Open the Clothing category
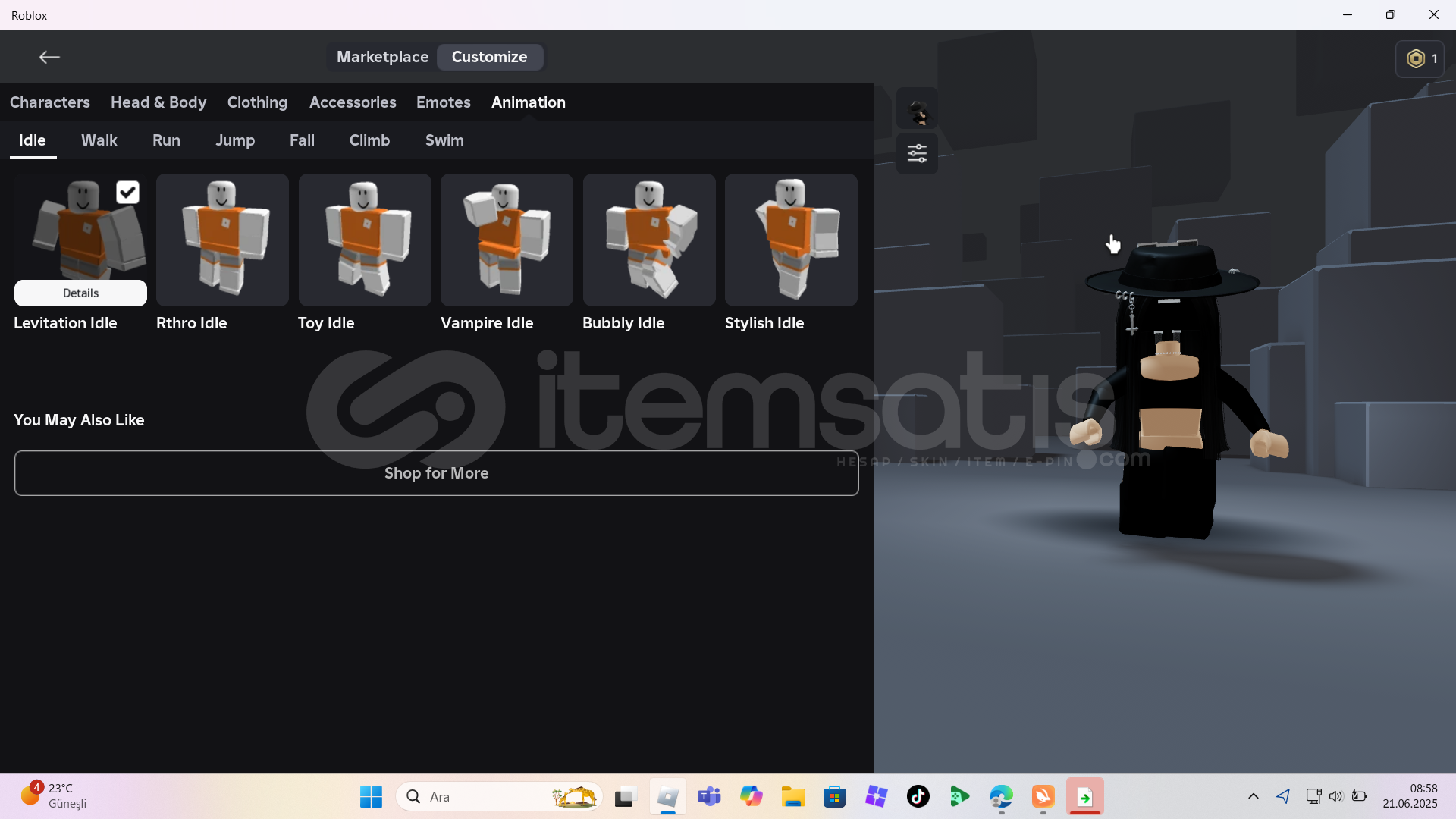Image resolution: width=1456 pixels, height=819 pixels. (258, 102)
